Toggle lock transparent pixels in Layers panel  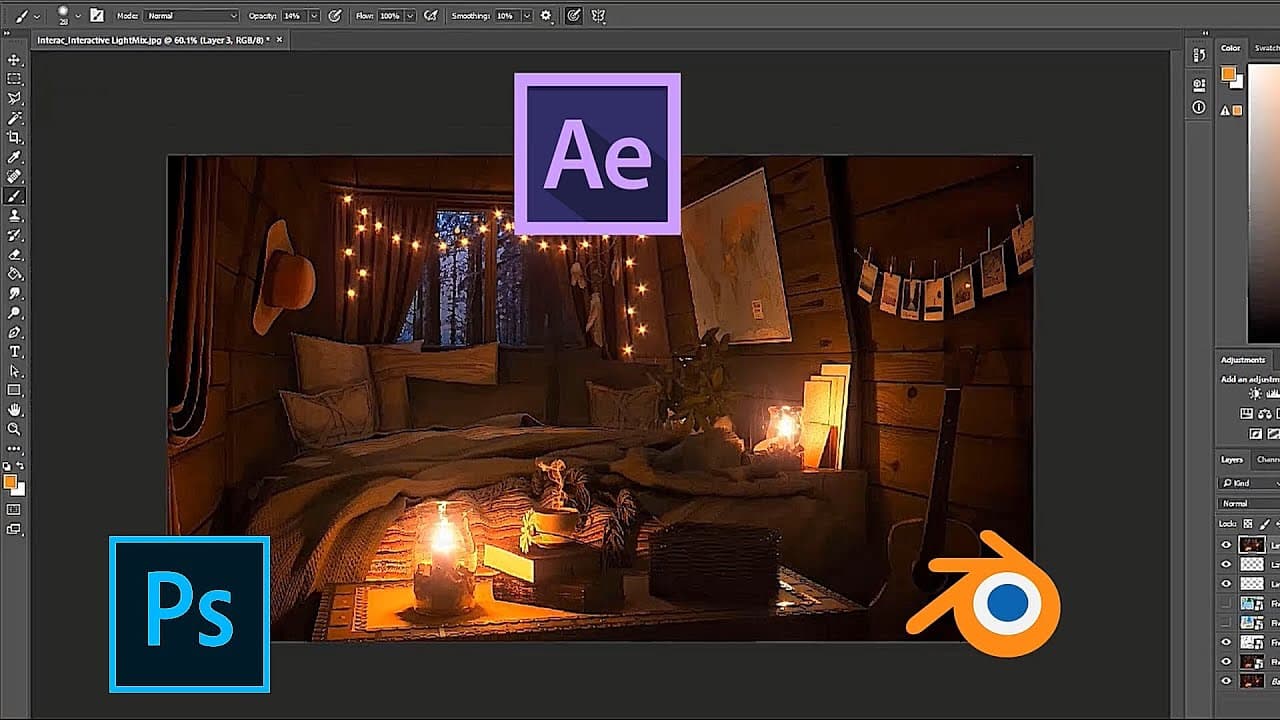point(1248,524)
